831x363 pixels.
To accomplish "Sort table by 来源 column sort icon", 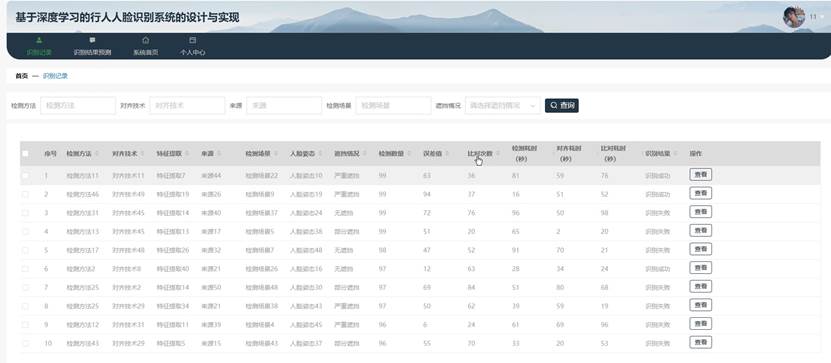I will [x=219, y=154].
